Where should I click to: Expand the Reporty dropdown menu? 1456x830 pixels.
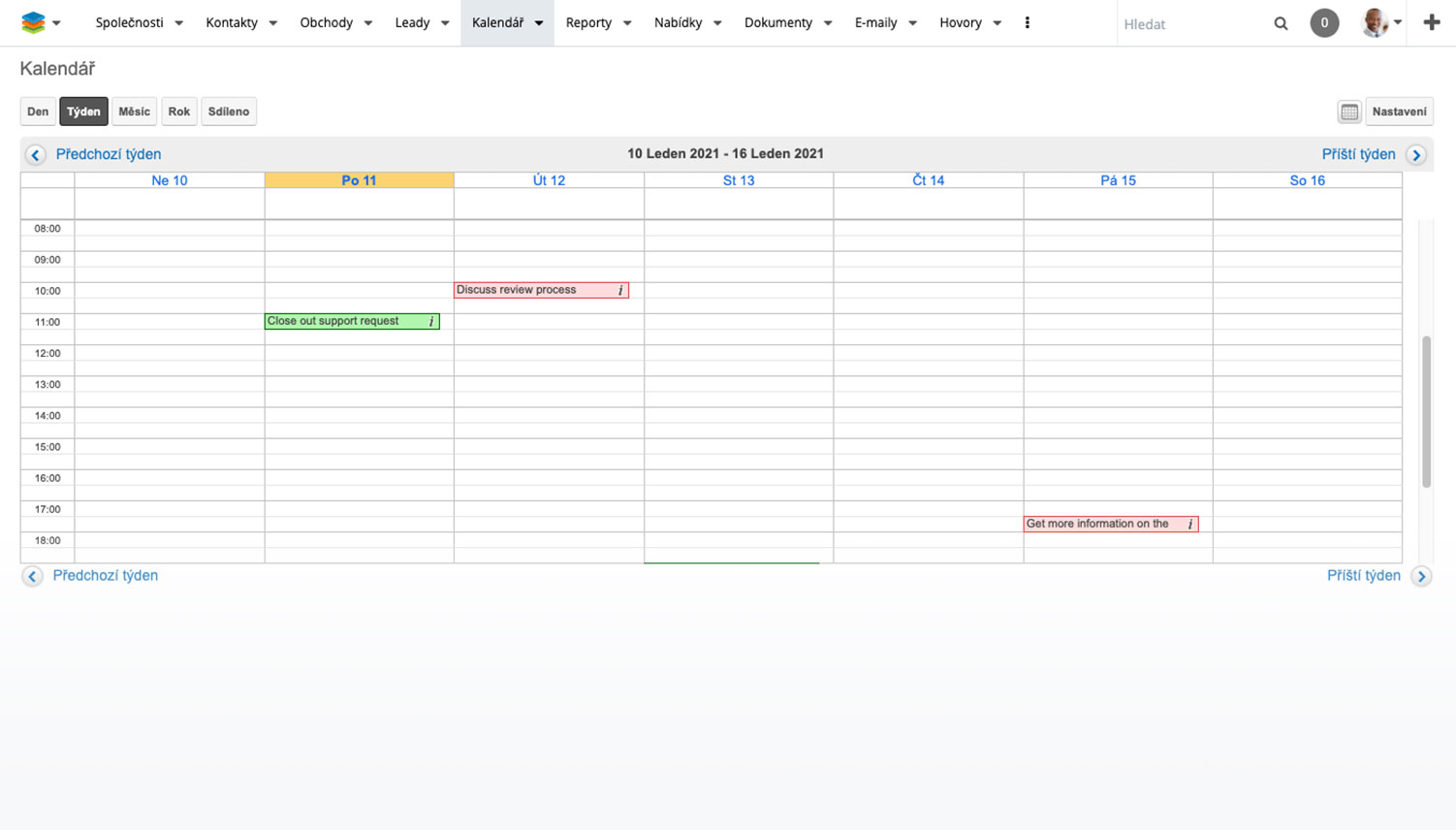[x=627, y=23]
